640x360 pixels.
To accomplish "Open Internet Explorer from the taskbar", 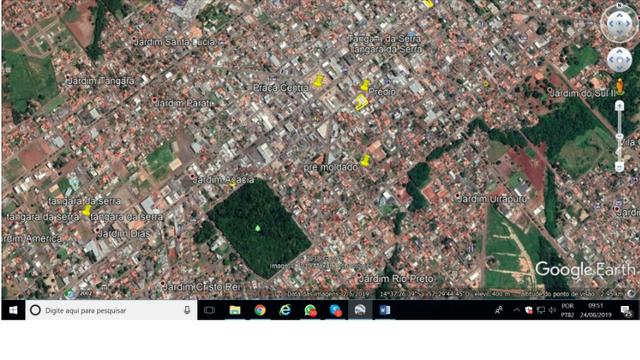I will 285,311.
